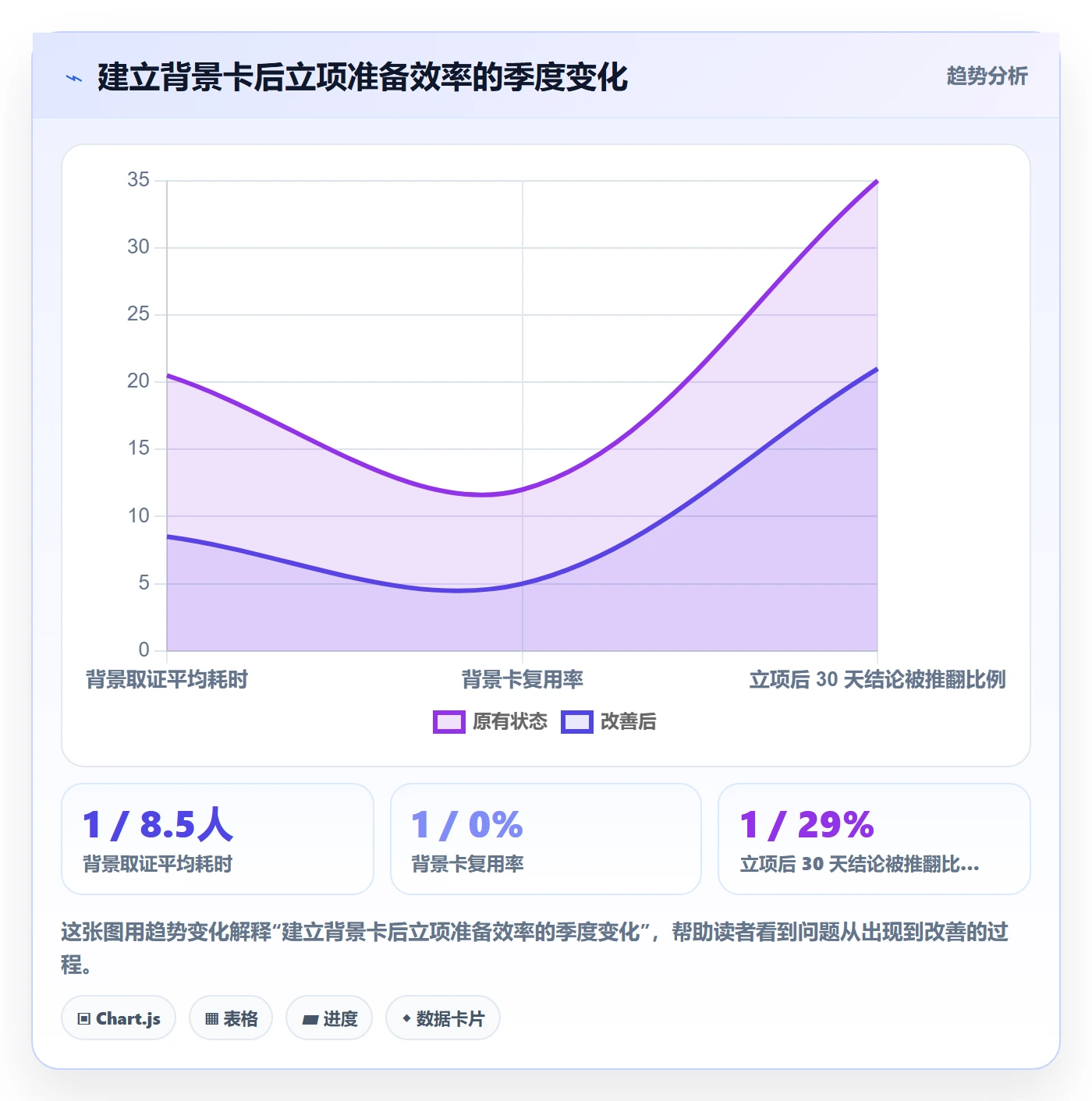Select the Chart.js tag
This screenshot has height=1101, width=1092.
point(119,1018)
